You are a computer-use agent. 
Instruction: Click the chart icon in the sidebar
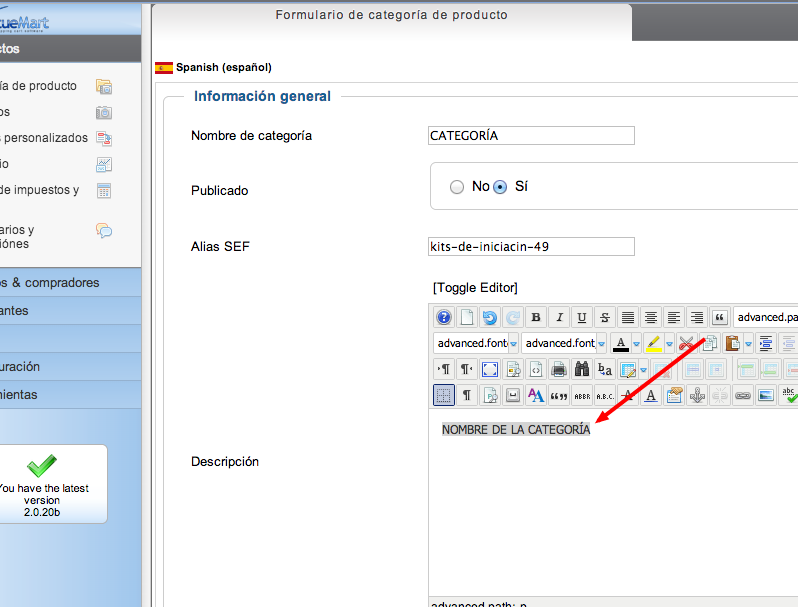tap(104, 164)
